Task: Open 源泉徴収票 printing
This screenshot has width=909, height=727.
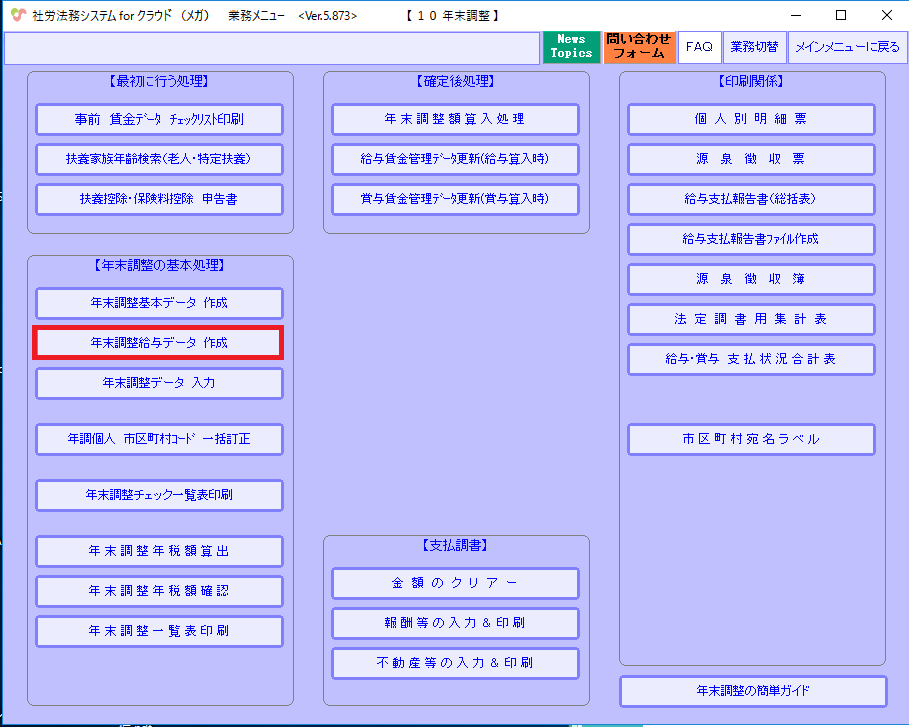Action: [x=751, y=159]
